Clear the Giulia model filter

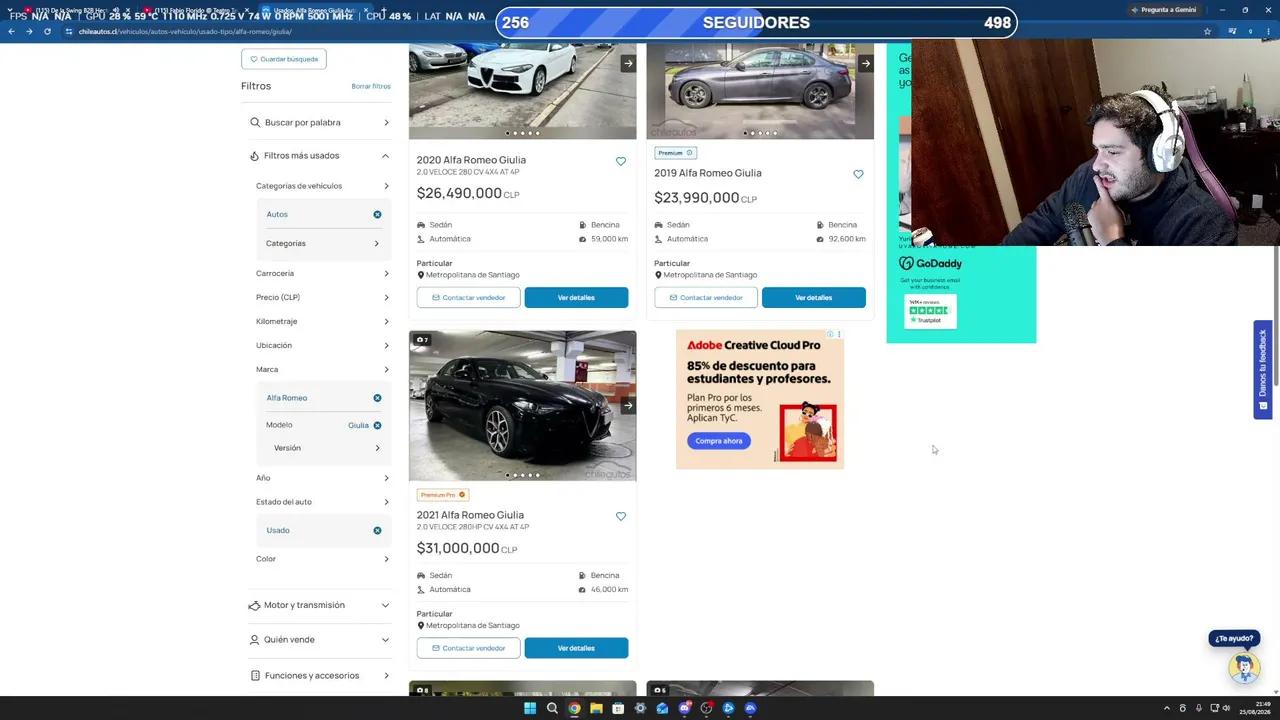coord(377,425)
